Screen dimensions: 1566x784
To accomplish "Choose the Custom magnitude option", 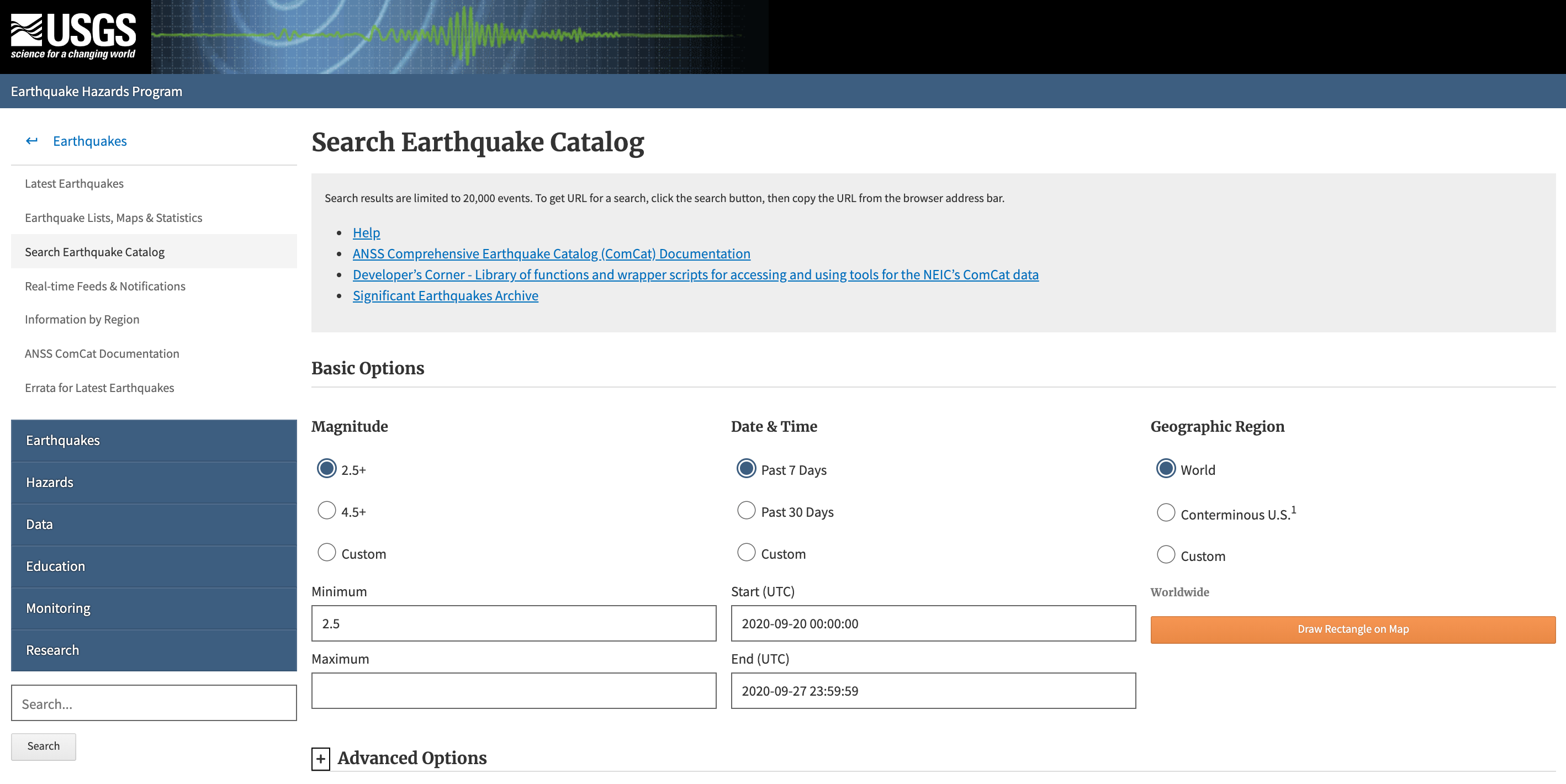I will (326, 553).
